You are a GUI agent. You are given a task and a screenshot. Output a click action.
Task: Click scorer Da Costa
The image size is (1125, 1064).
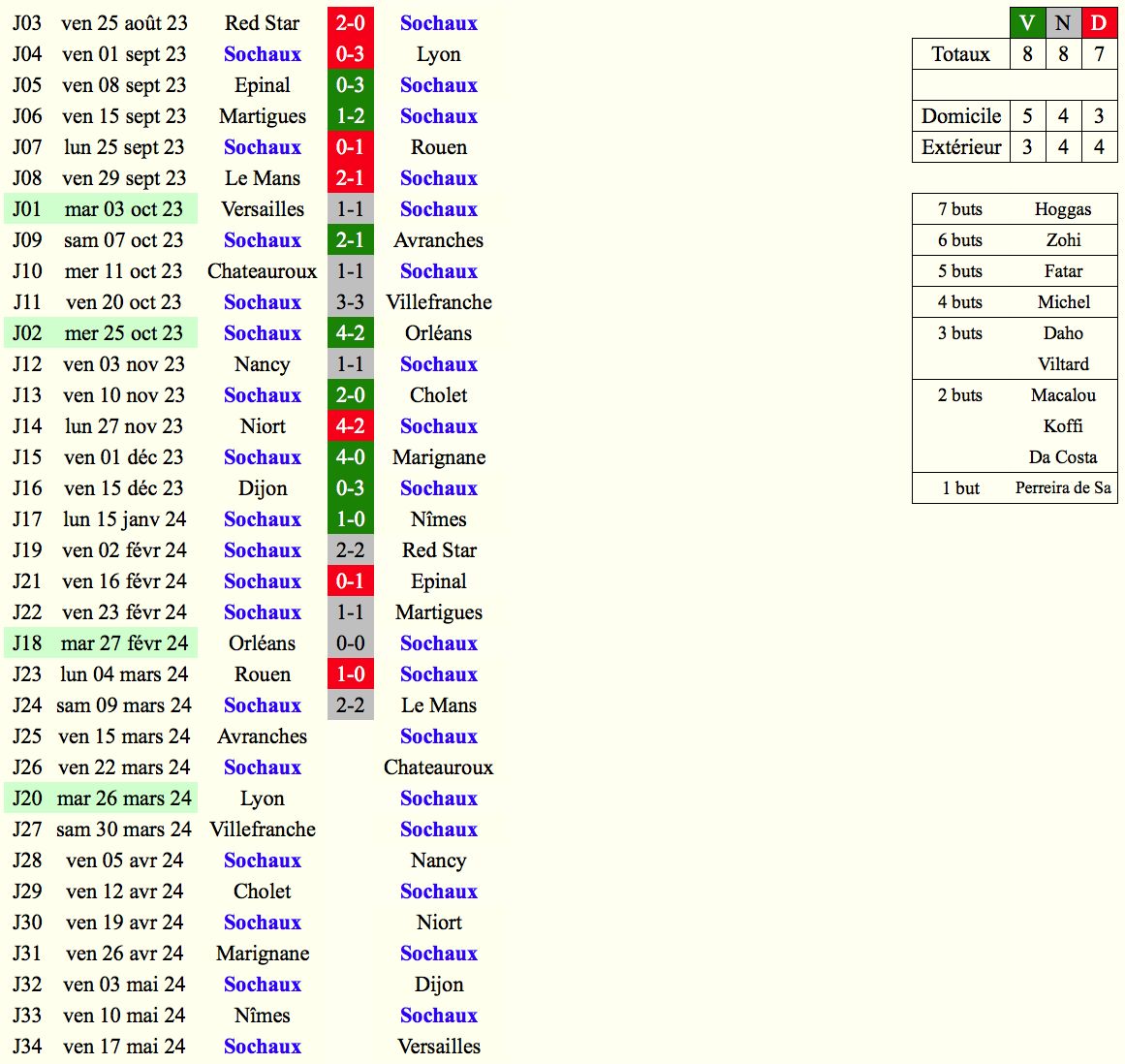1063,457
